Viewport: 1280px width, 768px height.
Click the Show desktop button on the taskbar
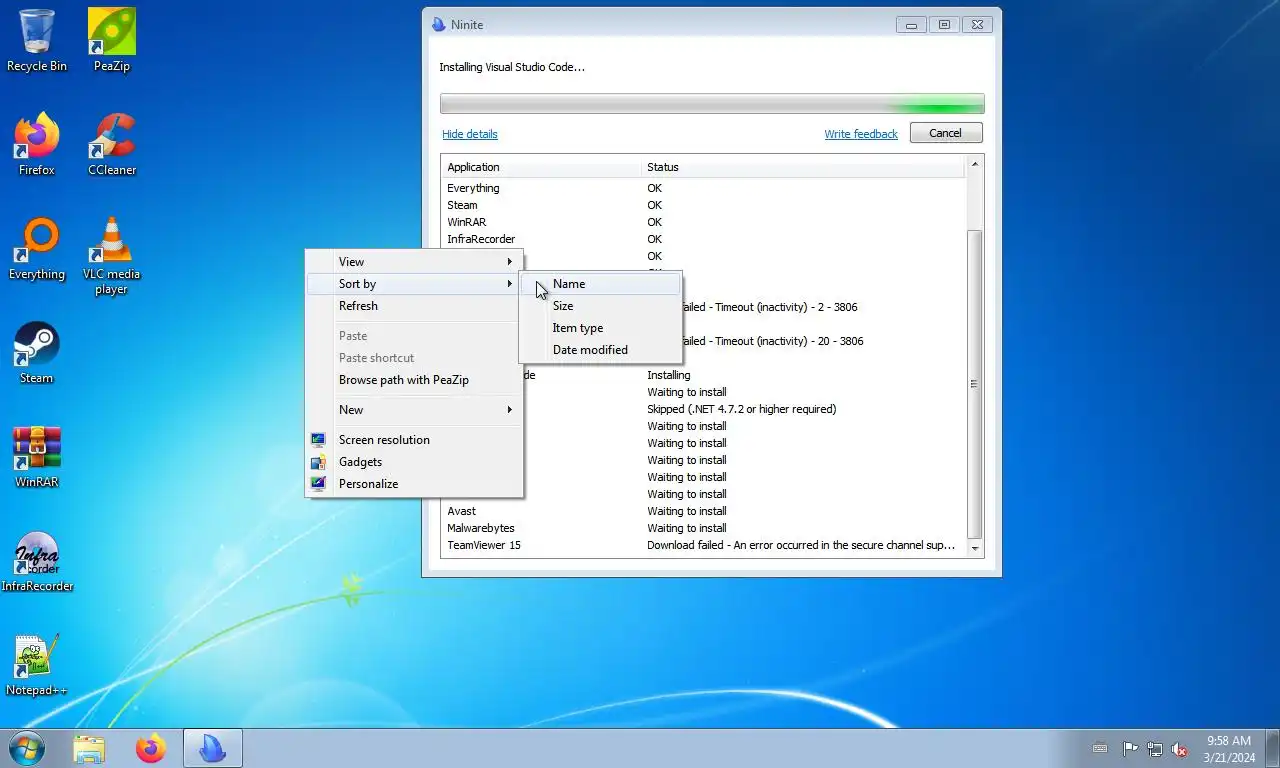click(x=1272, y=748)
